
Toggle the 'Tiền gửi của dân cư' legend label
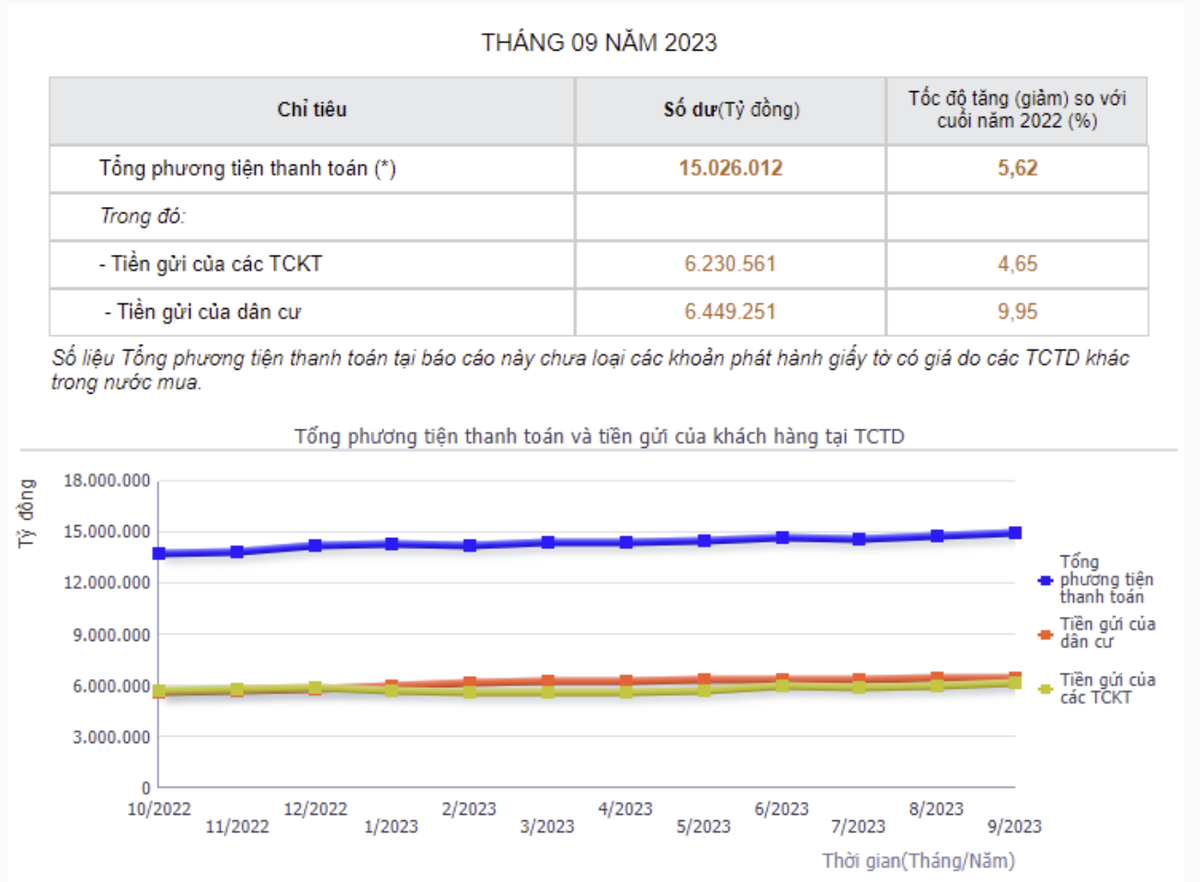(1107, 633)
